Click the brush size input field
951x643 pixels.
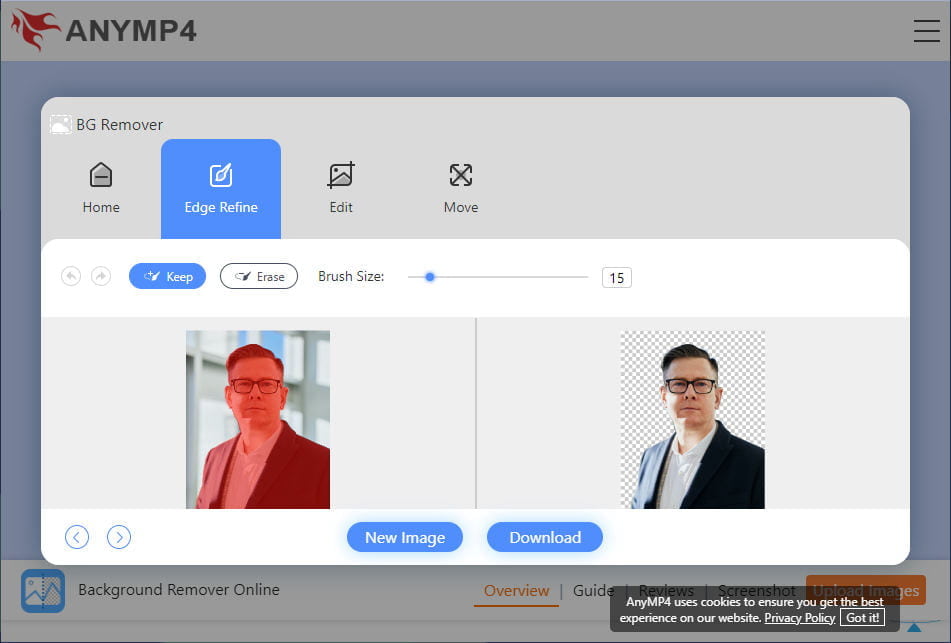coord(616,277)
